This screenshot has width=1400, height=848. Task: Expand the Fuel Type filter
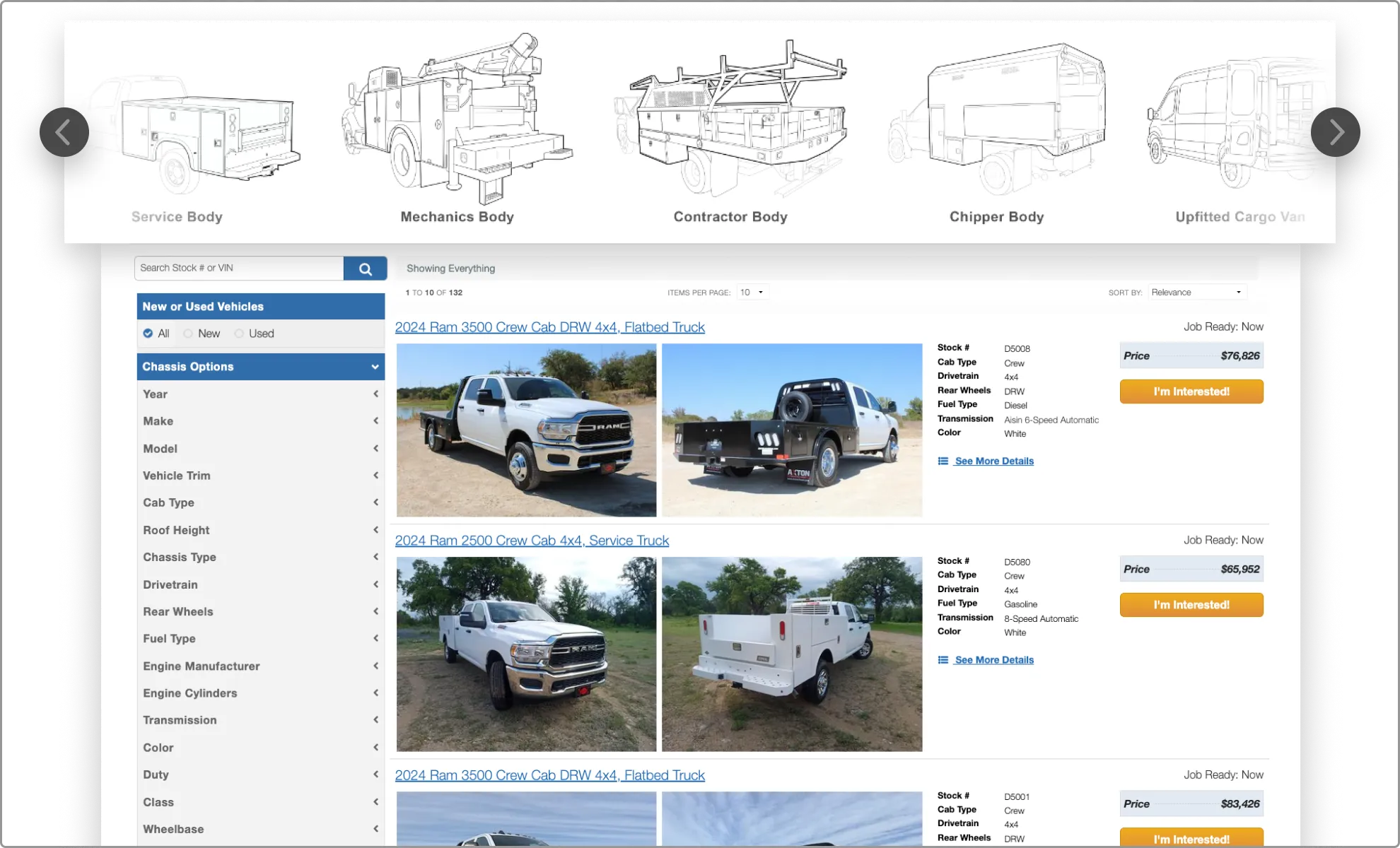[260, 639]
